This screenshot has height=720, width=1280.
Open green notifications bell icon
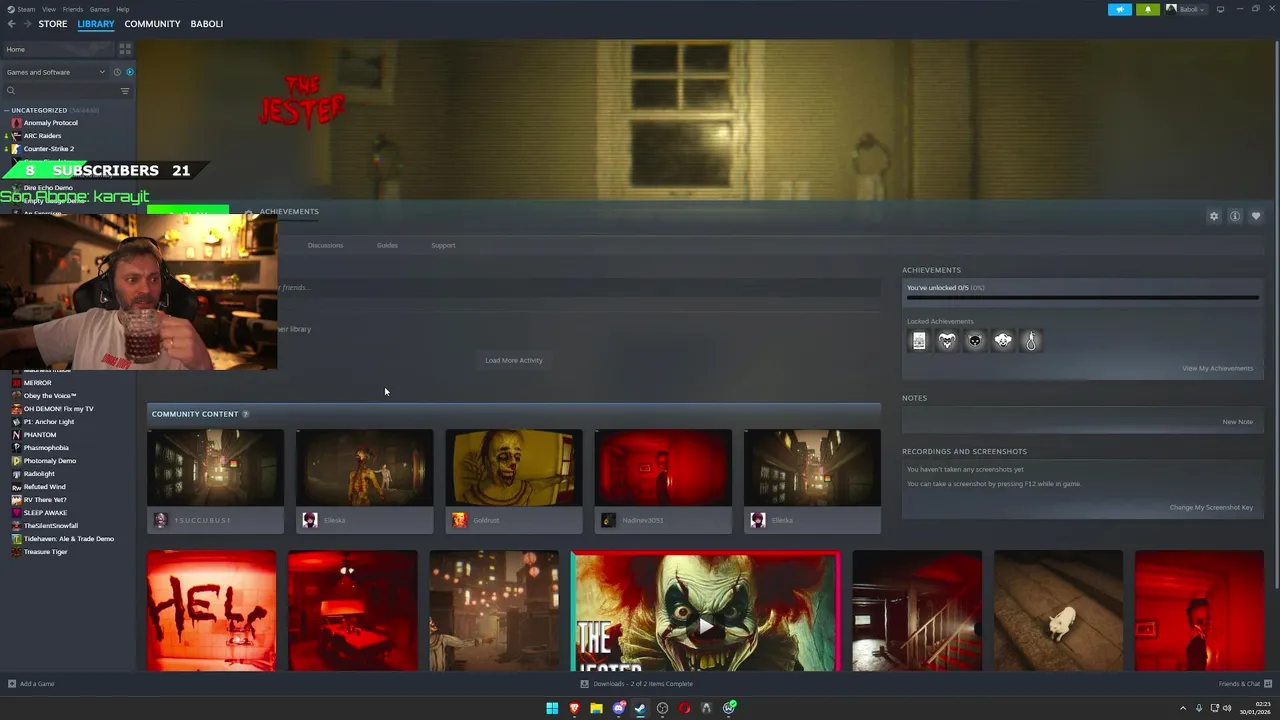(1148, 9)
